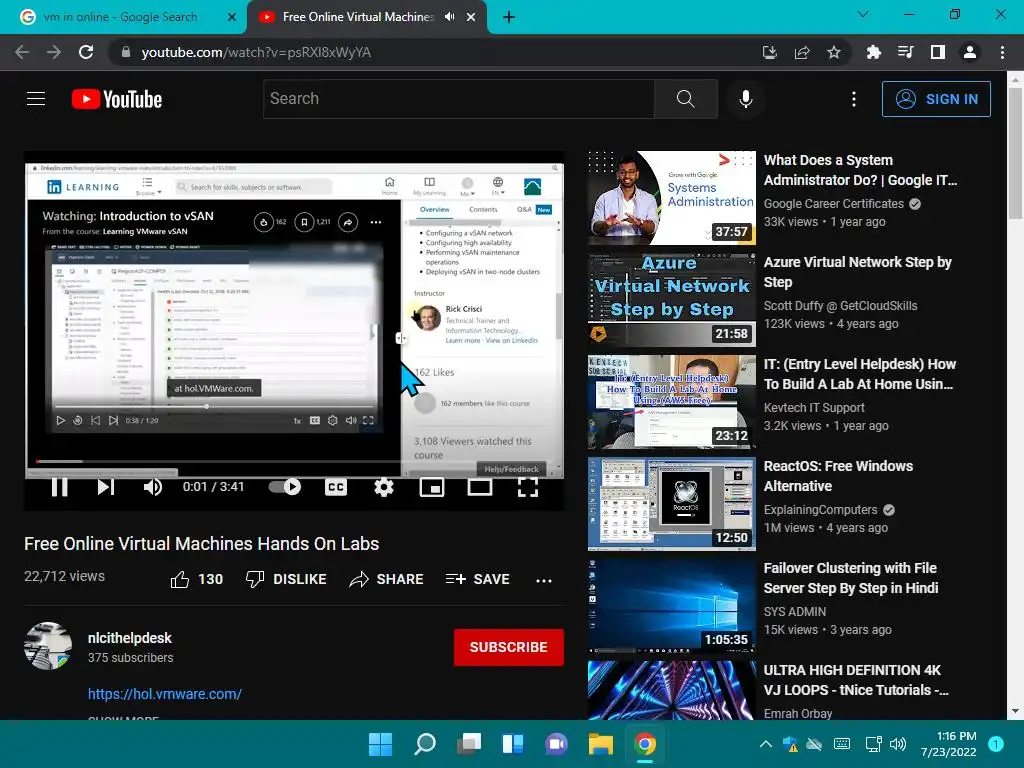Focus the YouTube search field
This screenshot has height=768, width=1024.
458,99
